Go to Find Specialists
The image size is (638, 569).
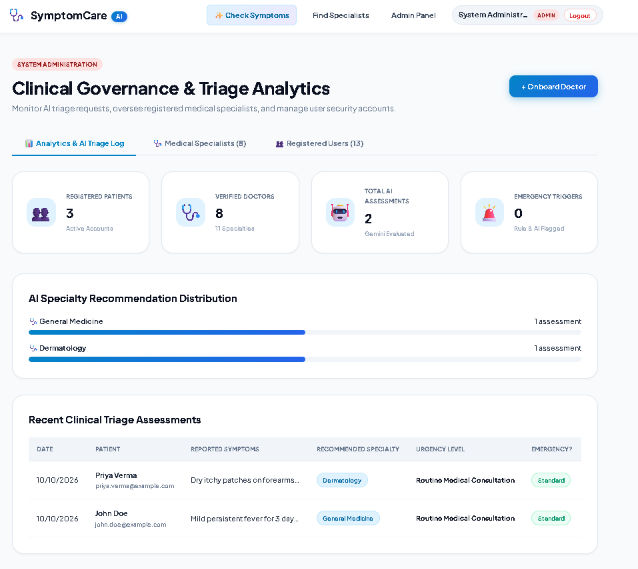tap(341, 15)
